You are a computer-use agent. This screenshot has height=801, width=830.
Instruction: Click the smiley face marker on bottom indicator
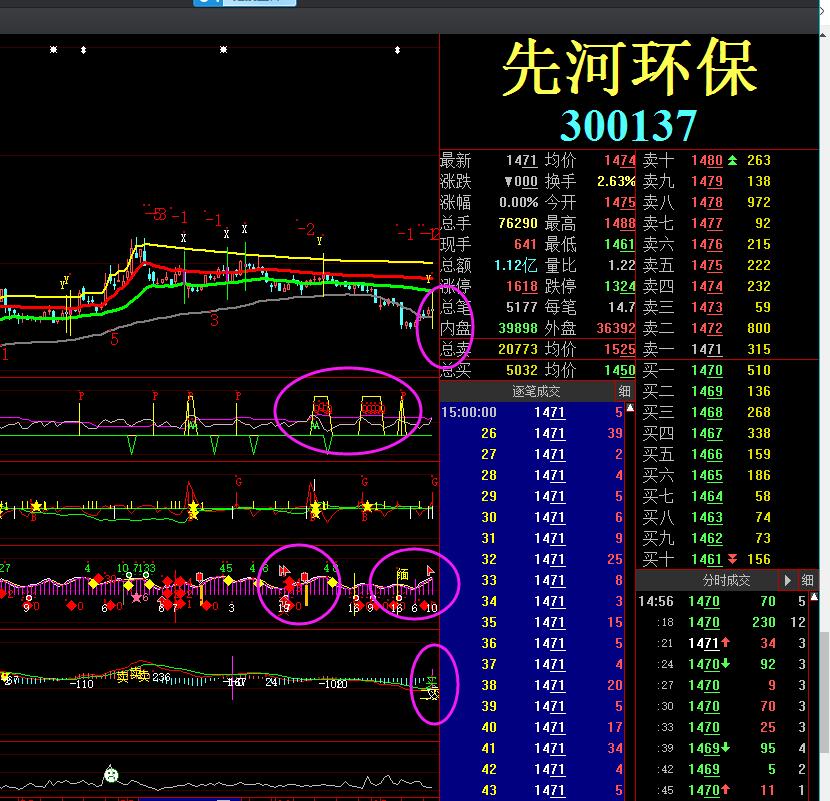(x=111, y=775)
